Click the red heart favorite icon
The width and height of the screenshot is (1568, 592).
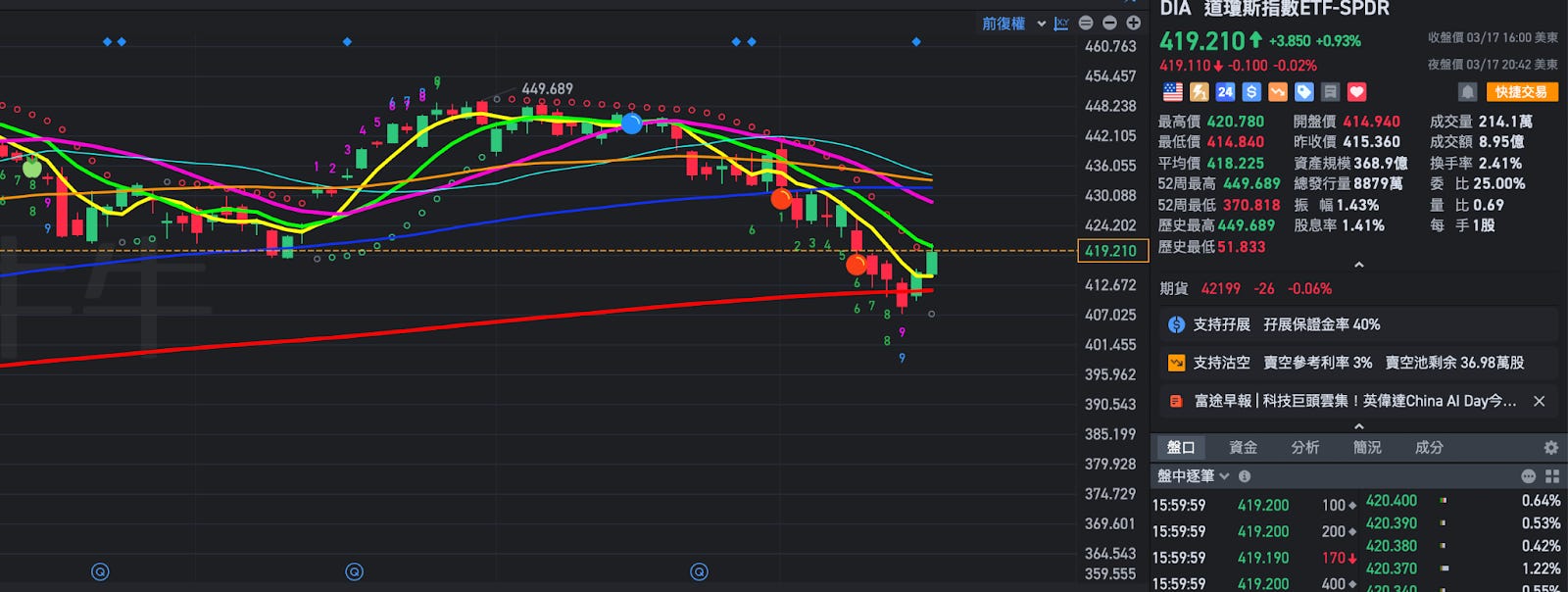(x=1356, y=92)
